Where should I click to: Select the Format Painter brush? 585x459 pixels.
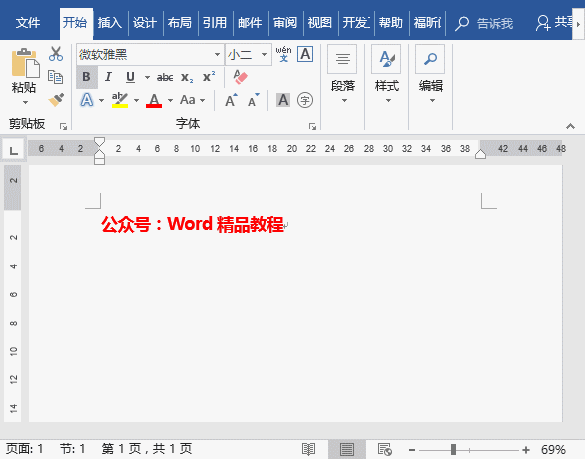pos(56,100)
